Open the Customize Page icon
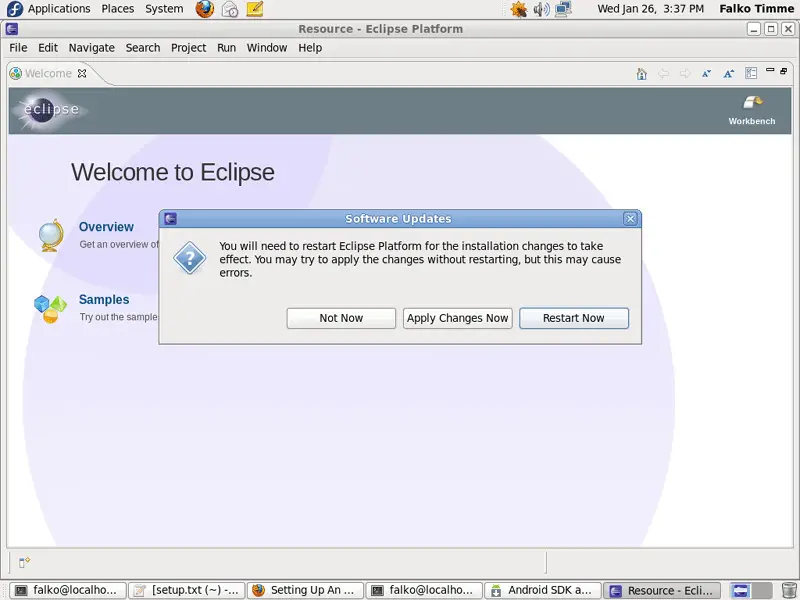 click(x=751, y=73)
